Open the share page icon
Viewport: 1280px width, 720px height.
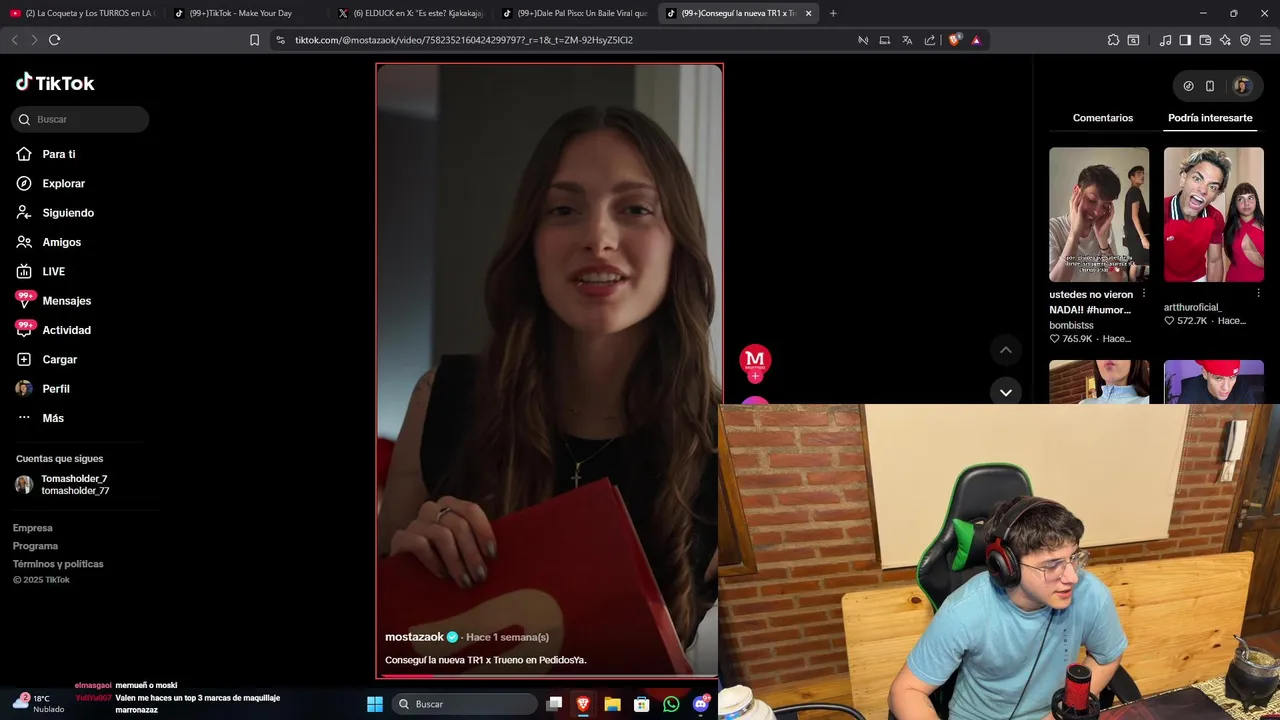pyautogui.click(x=930, y=40)
